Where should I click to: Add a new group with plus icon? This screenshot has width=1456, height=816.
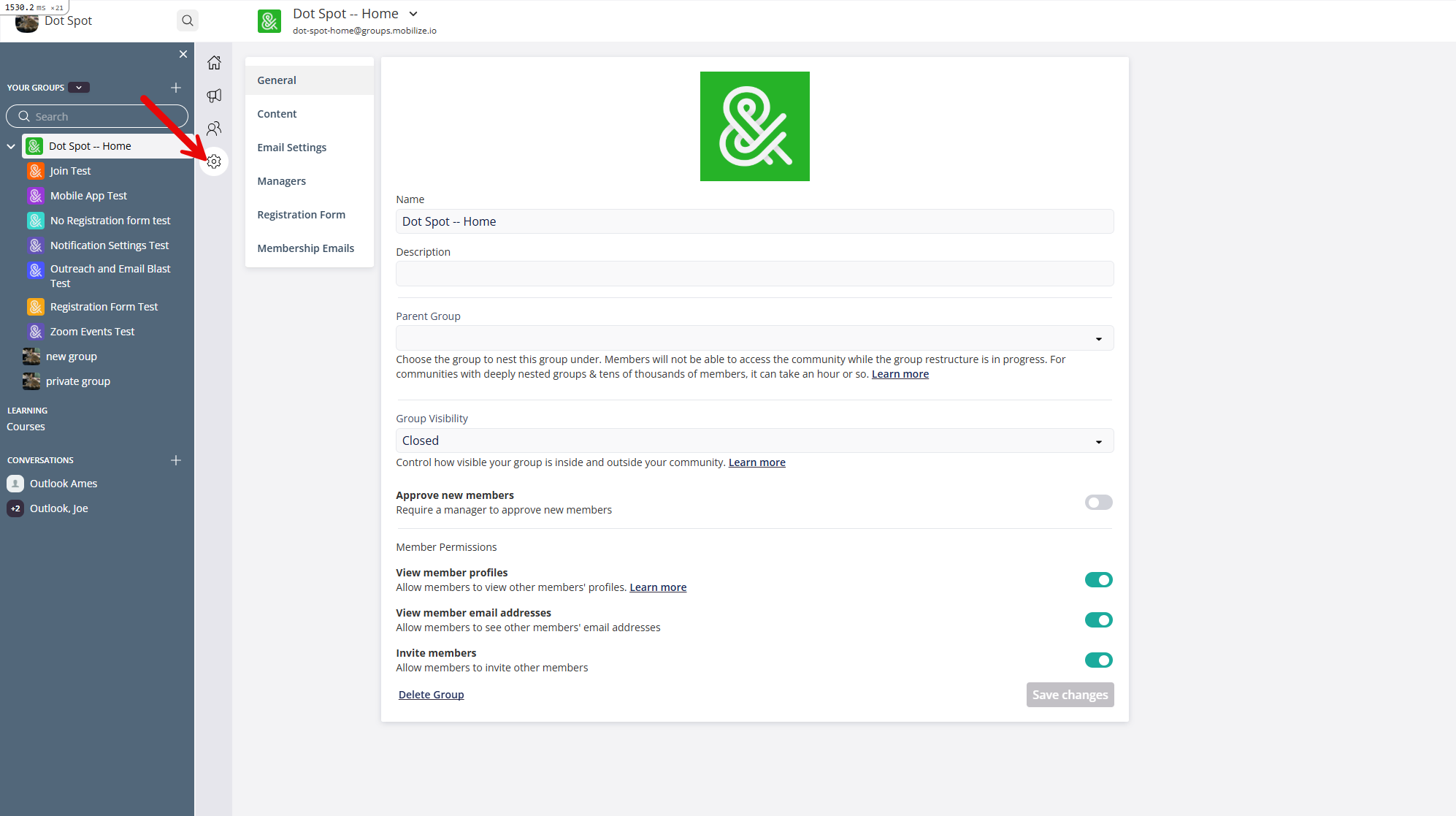(176, 88)
